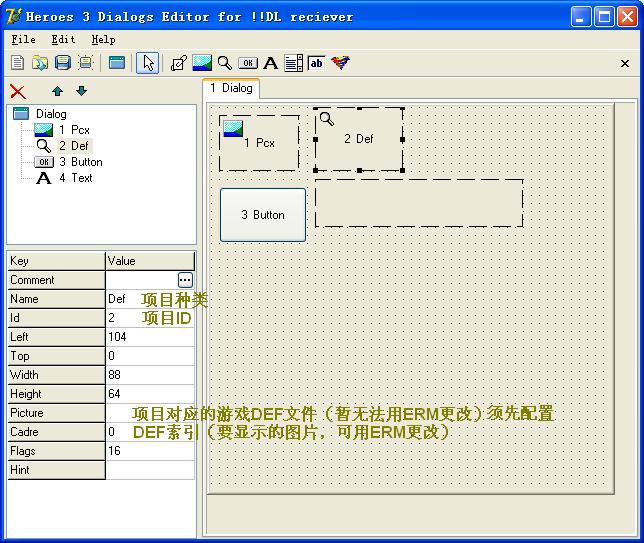Click the New file toolbar icon
The image size is (644, 543).
(x=17, y=63)
